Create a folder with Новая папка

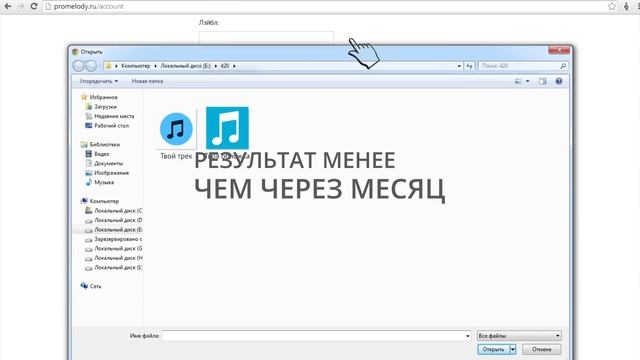point(147,81)
